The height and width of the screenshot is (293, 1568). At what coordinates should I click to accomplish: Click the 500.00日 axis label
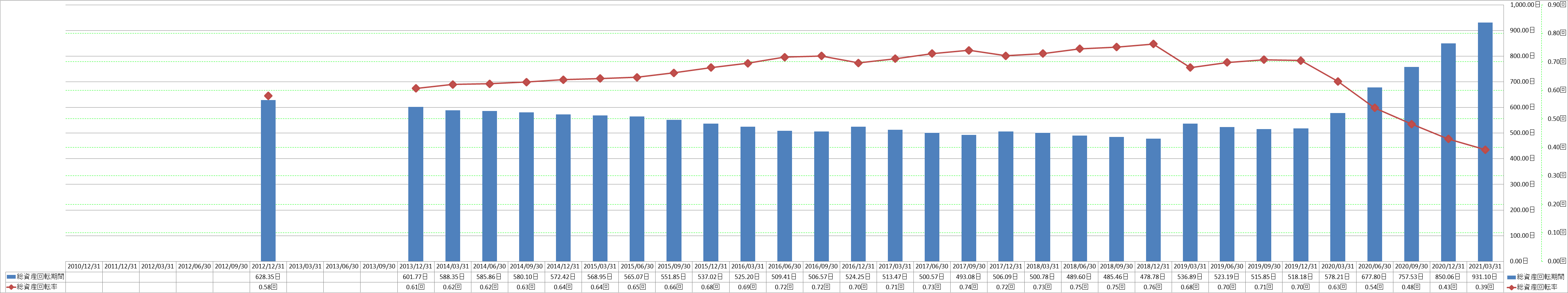coord(1523,133)
